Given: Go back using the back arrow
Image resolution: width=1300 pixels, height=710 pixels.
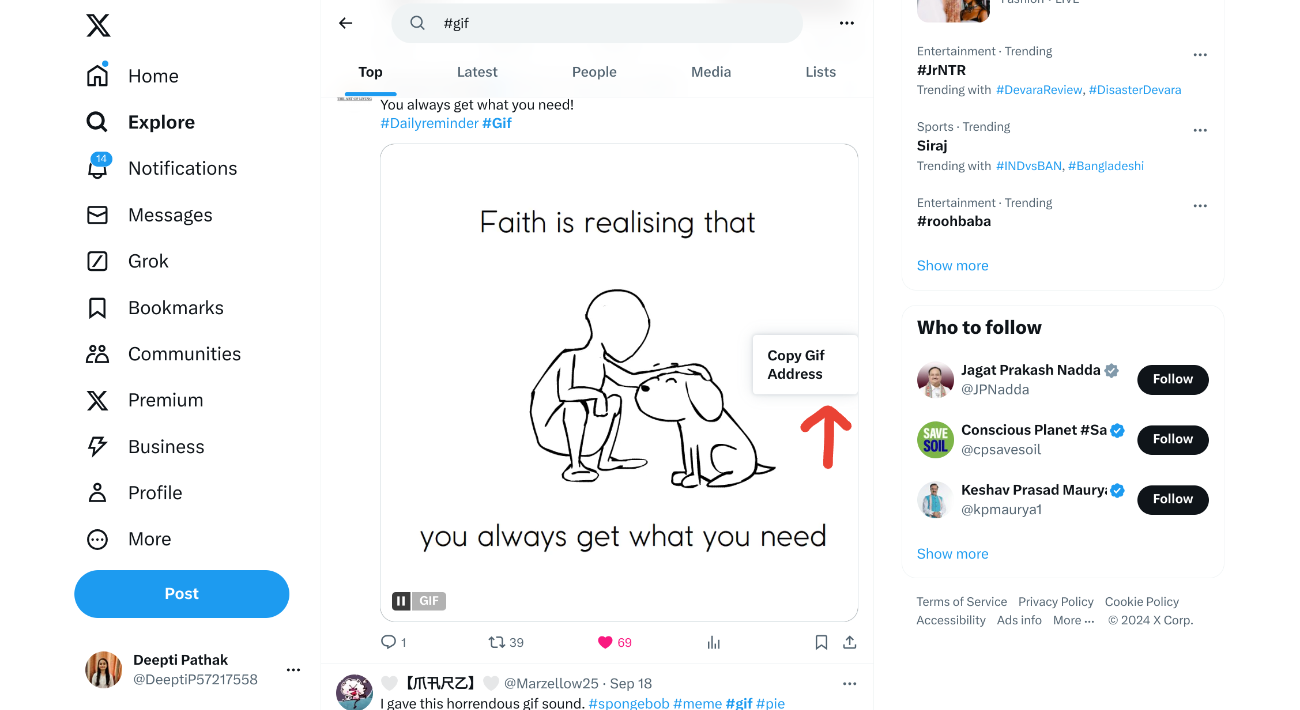Looking at the screenshot, I should point(345,22).
